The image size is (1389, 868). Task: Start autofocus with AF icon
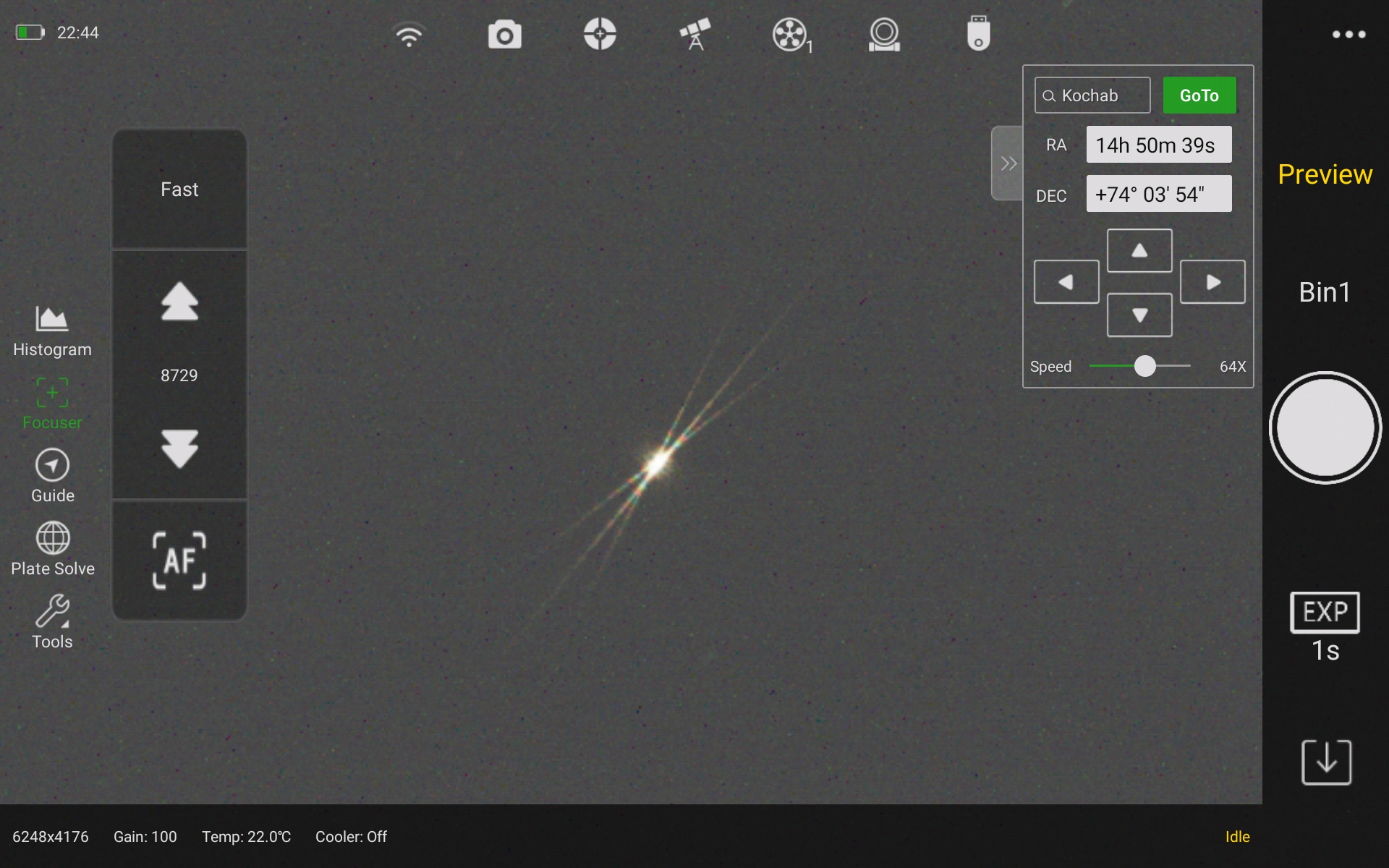click(x=179, y=561)
